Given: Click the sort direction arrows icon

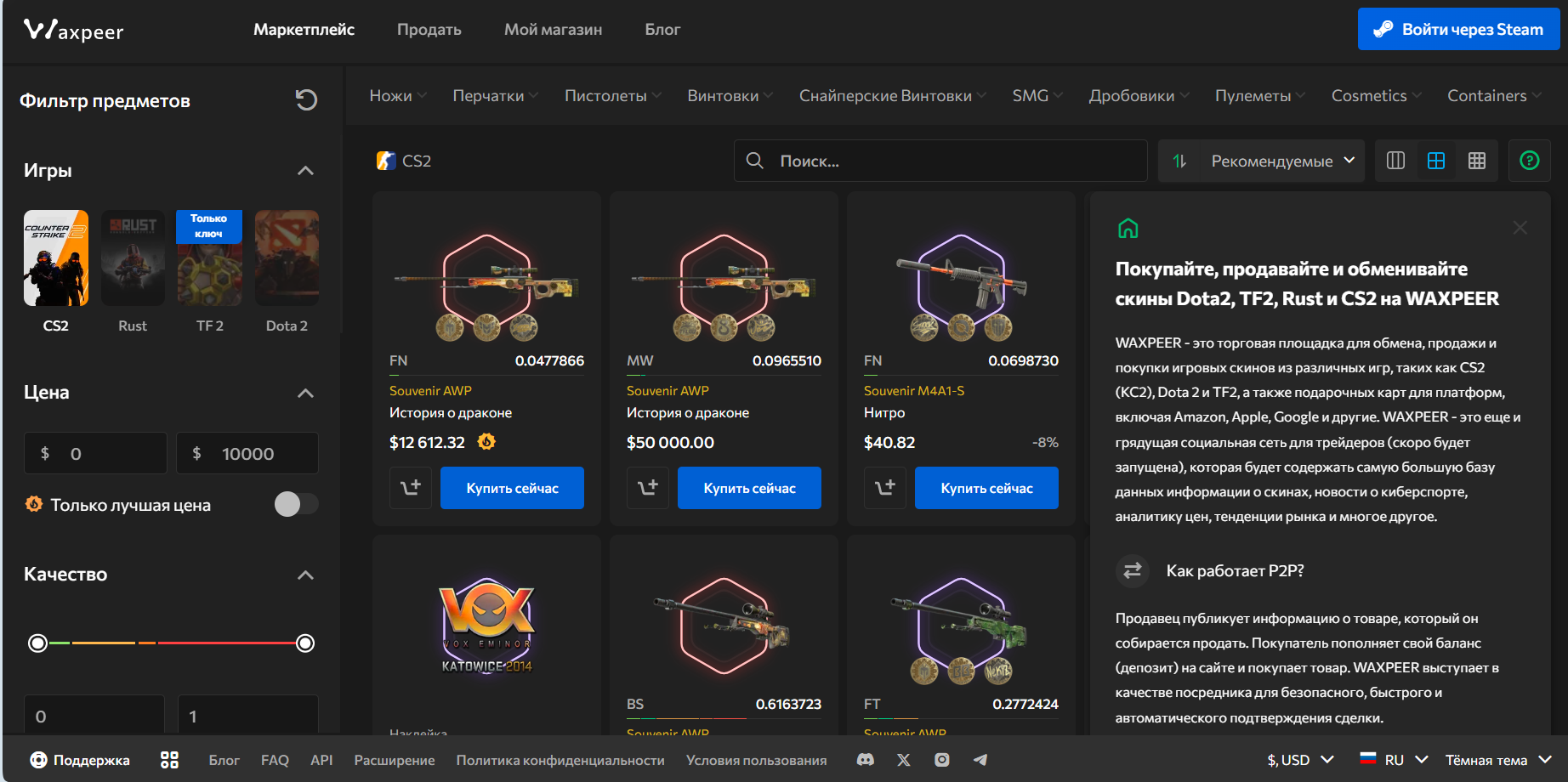Looking at the screenshot, I should 1179,161.
